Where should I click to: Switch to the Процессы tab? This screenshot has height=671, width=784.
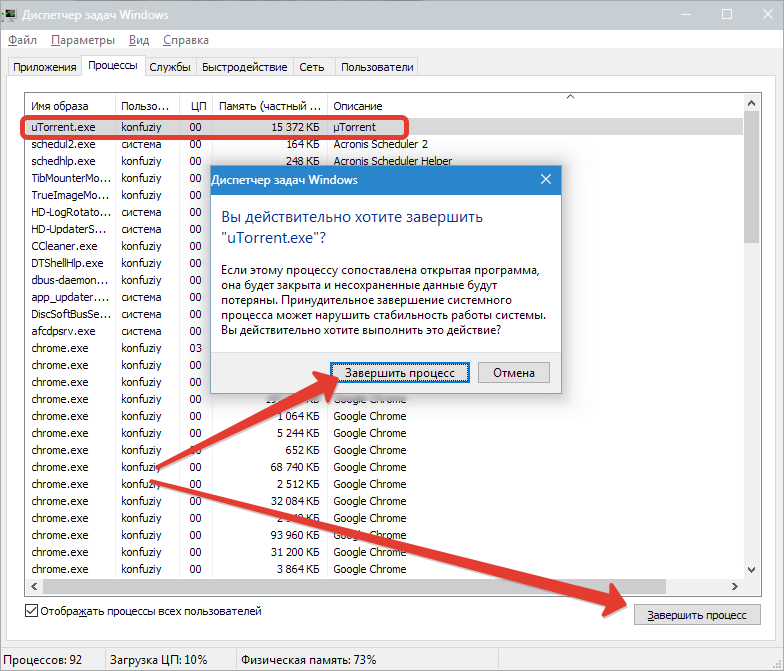coord(113,66)
